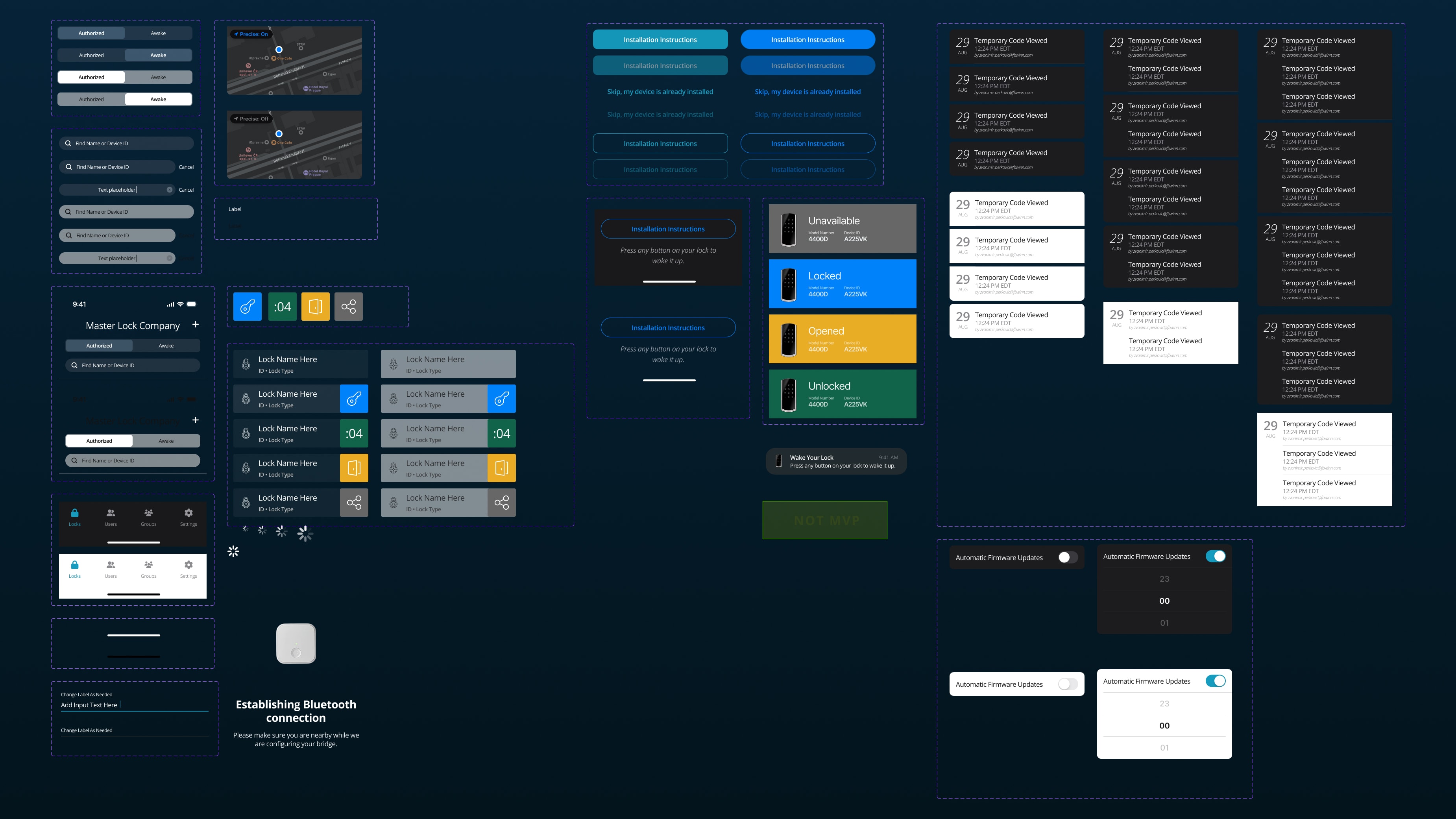Tap the yellow door button on the dark Lock Name Here row
Image resolution: width=1456 pixels, height=819 pixels.
[x=354, y=468]
